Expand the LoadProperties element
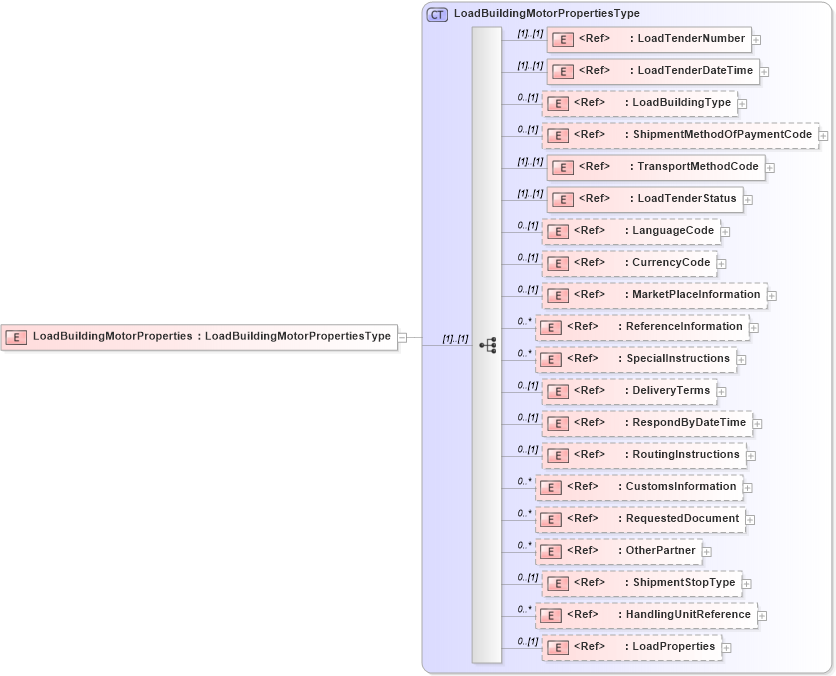The width and height of the screenshot is (836, 676). tap(726, 647)
